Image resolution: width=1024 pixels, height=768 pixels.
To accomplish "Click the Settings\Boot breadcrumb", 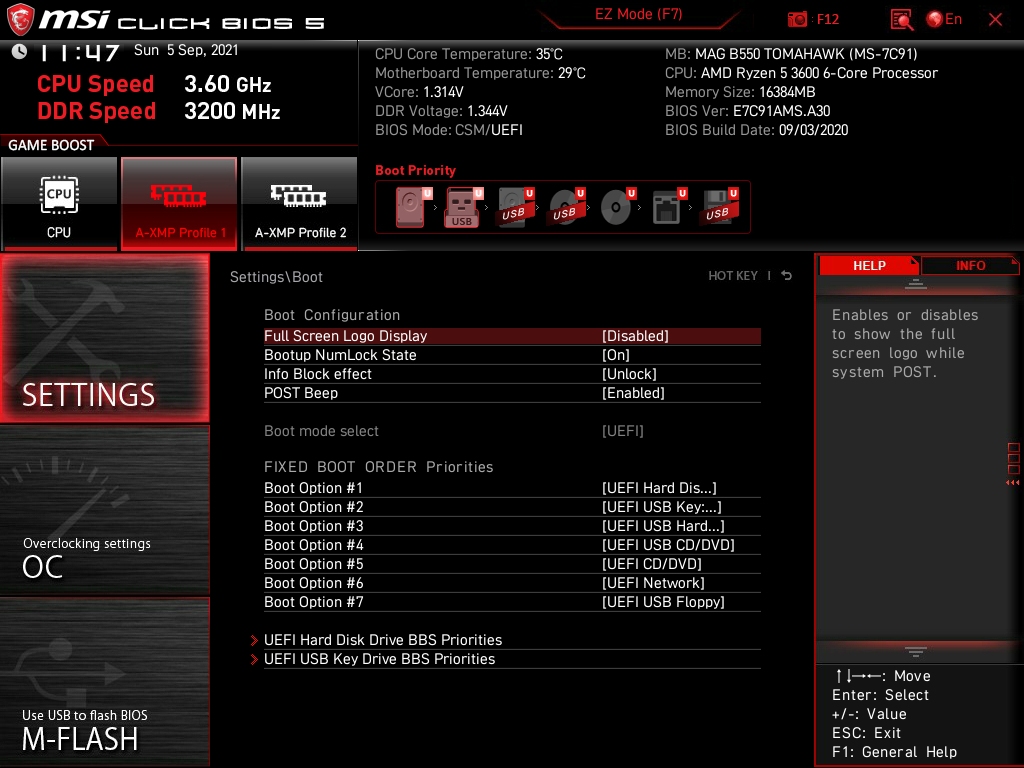I will coord(276,277).
